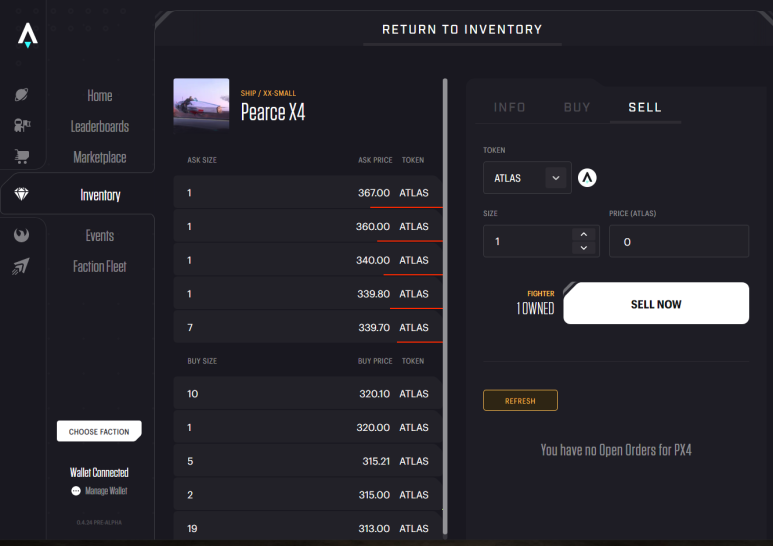
Task: Click the CHOOSE FACTION button
Action: [99, 431]
